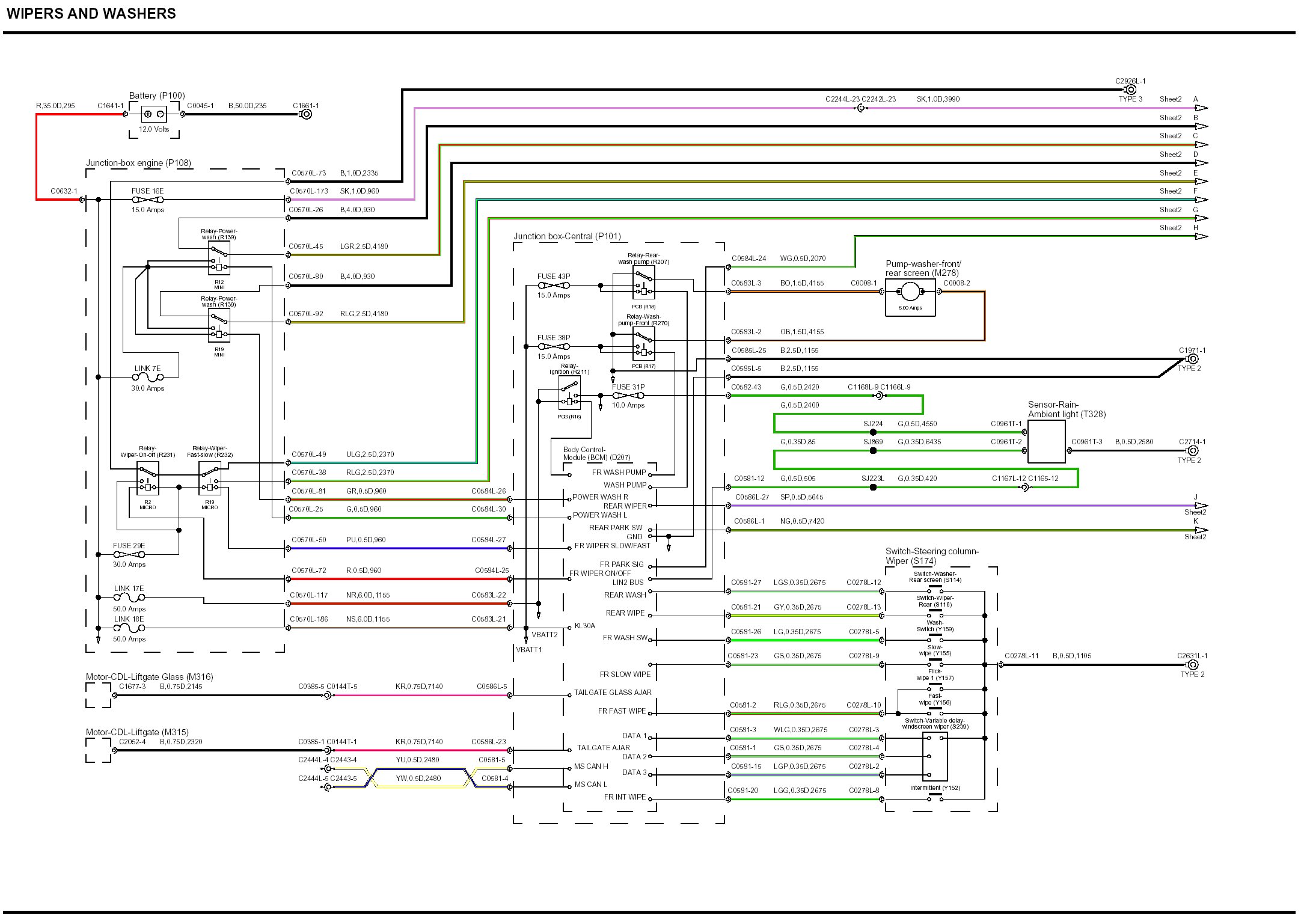The width and height of the screenshot is (1301, 924).
Task: Follow the Sheet2 J reference arrow
Action: point(1201,506)
